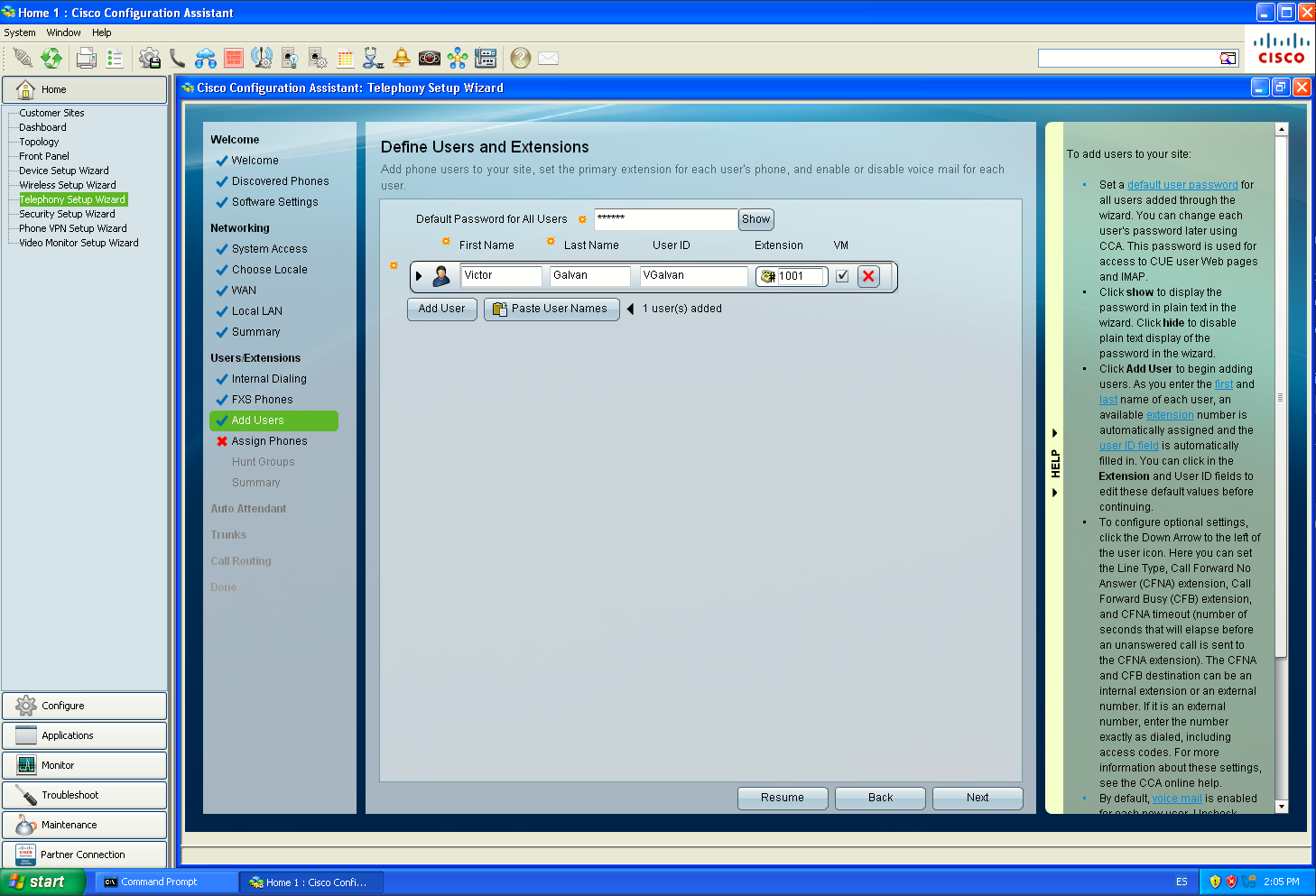This screenshot has height=896, width=1316.
Task: Click the toolbar search input box
Action: coord(1128,59)
